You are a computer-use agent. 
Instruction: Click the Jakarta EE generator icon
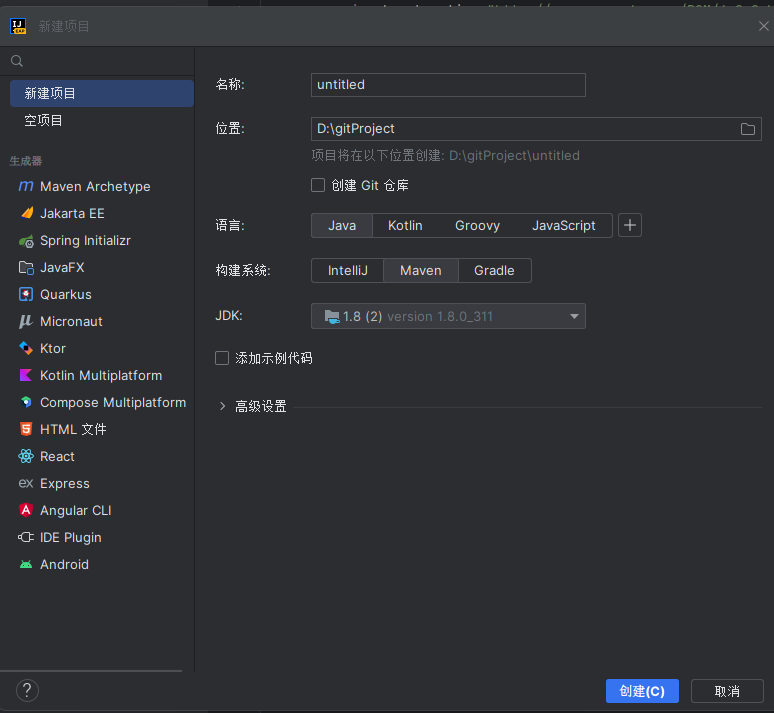pyautogui.click(x=26, y=214)
